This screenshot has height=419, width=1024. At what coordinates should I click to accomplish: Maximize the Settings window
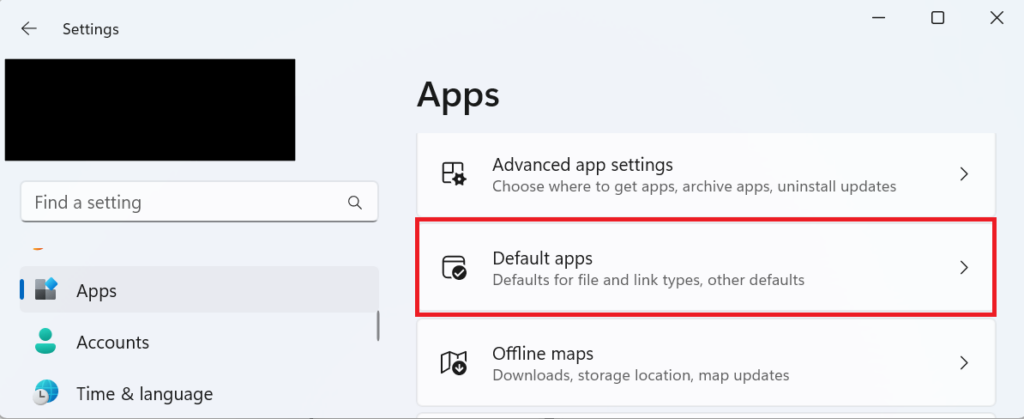pyautogui.click(x=938, y=18)
